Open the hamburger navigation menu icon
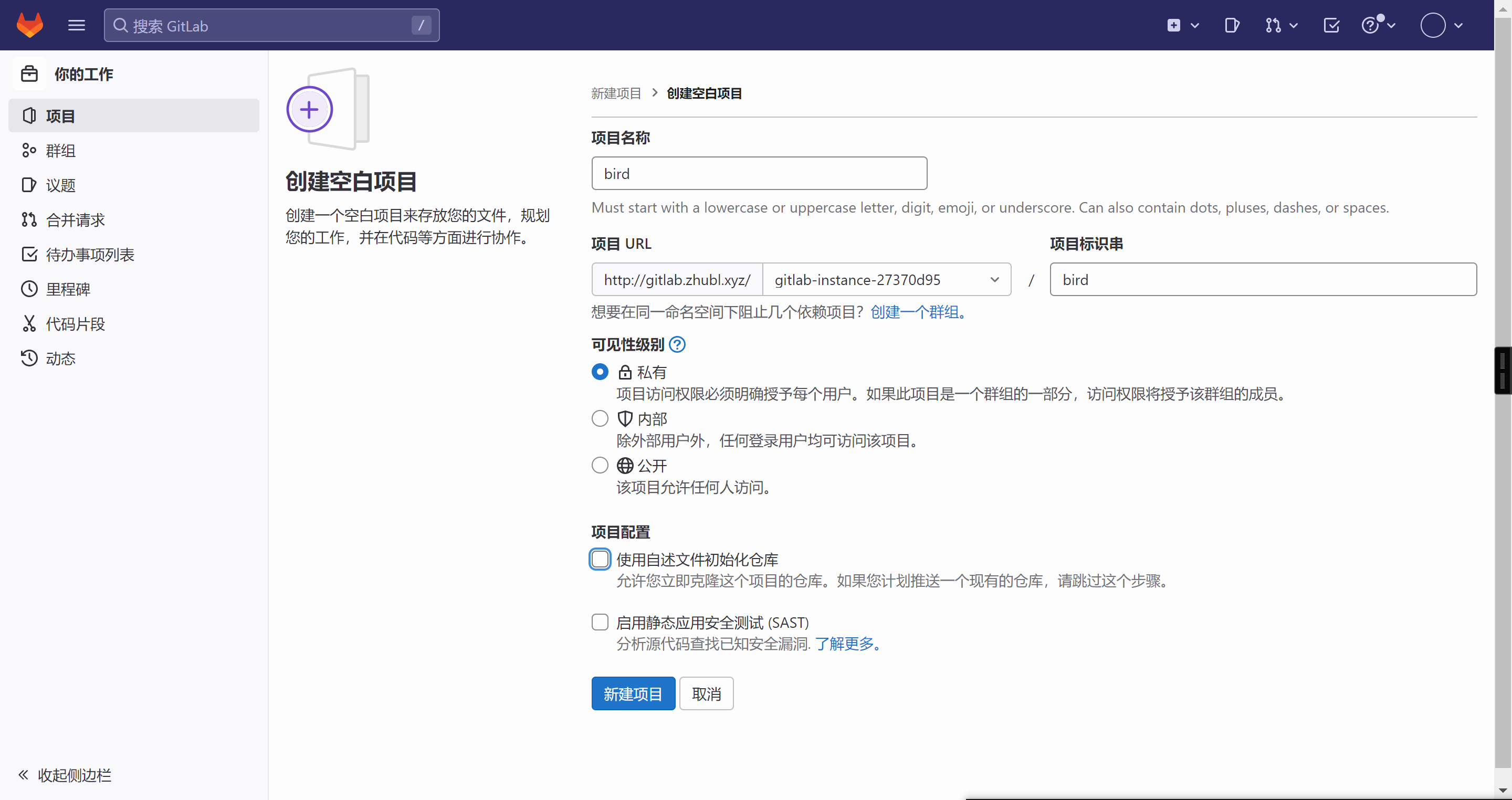Image resolution: width=1512 pixels, height=800 pixels. click(76, 25)
